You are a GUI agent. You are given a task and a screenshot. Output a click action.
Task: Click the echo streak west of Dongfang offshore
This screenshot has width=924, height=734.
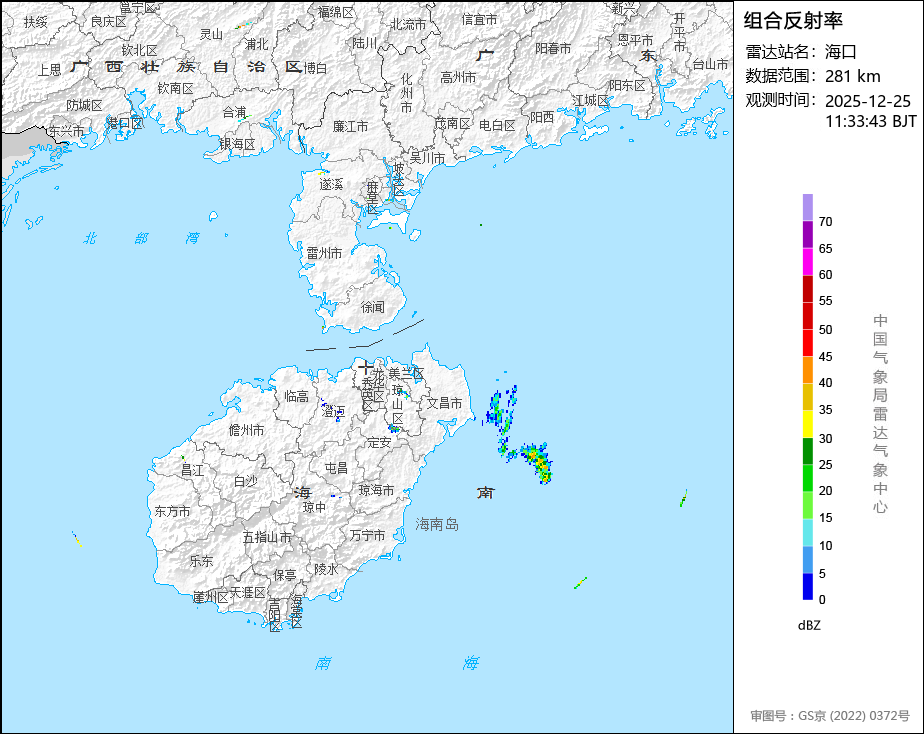tap(77, 539)
